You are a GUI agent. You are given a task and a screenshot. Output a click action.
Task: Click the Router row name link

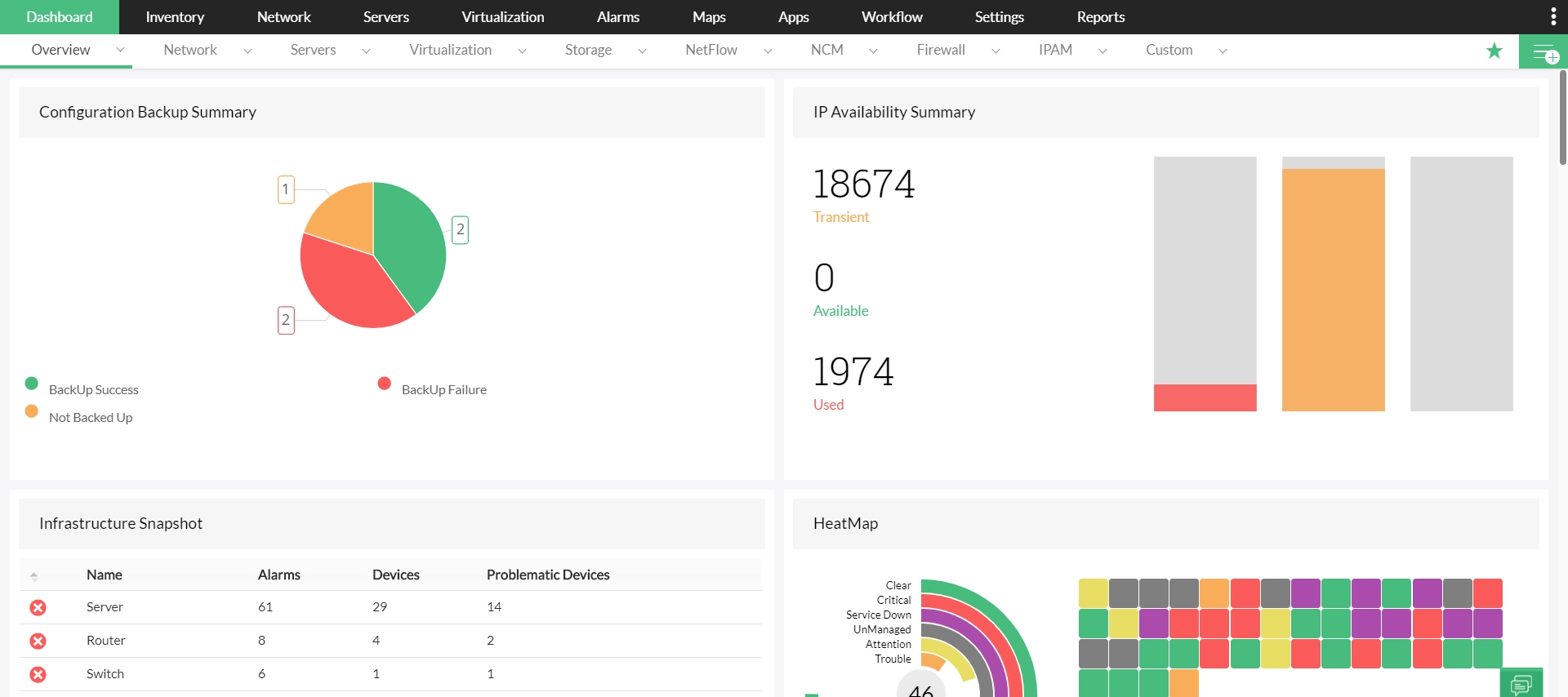[x=106, y=641]
